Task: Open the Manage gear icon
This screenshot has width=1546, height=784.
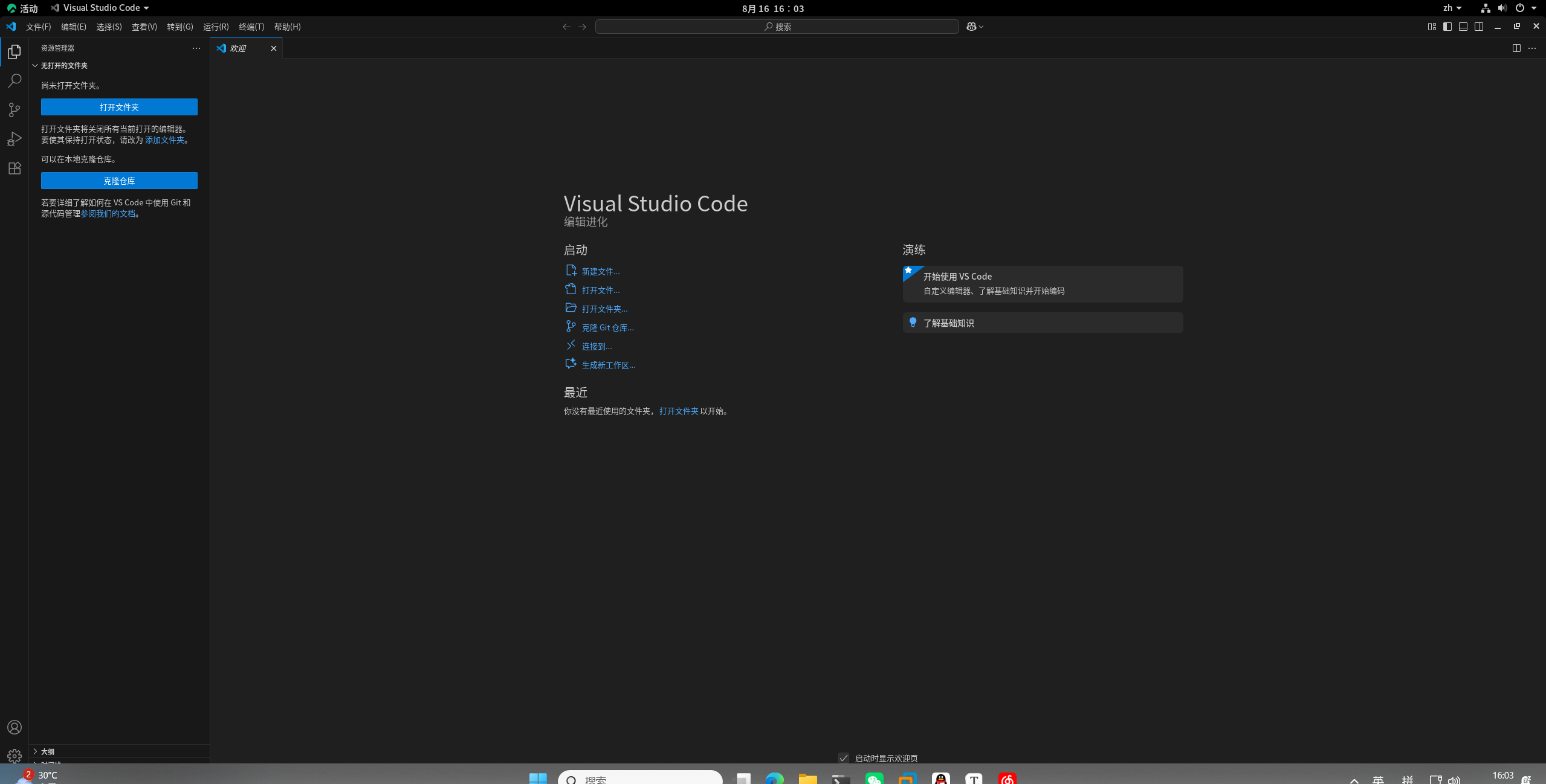Action: coord(15,756)
